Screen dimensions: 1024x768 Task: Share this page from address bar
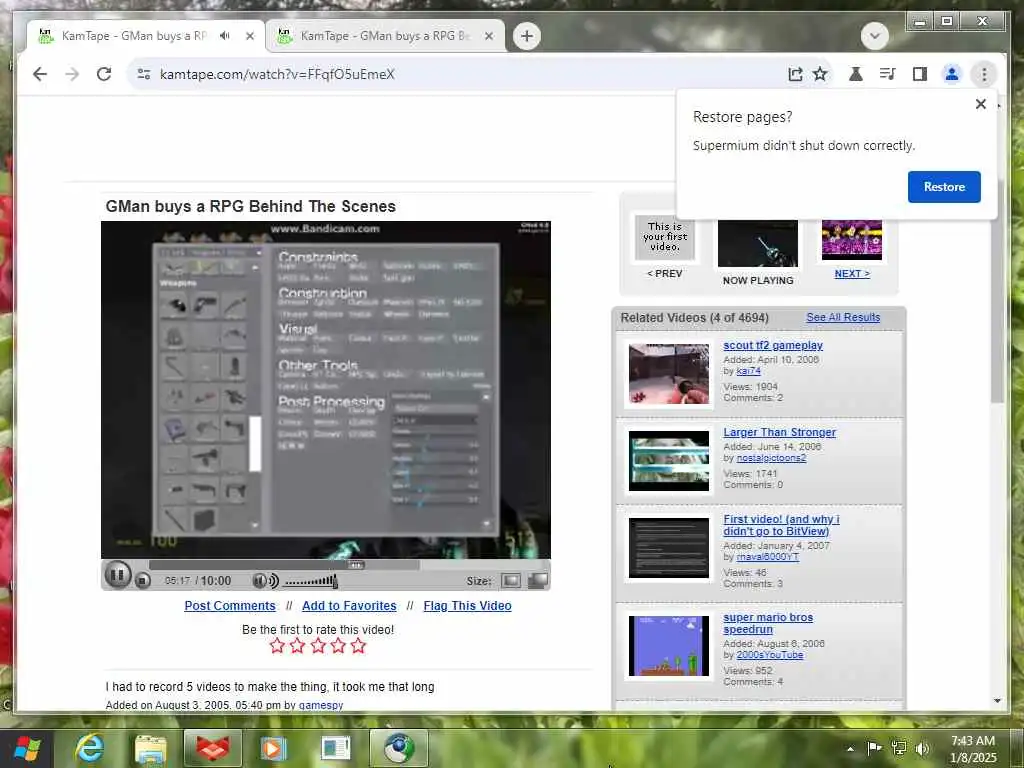click(x=795, y=74)
